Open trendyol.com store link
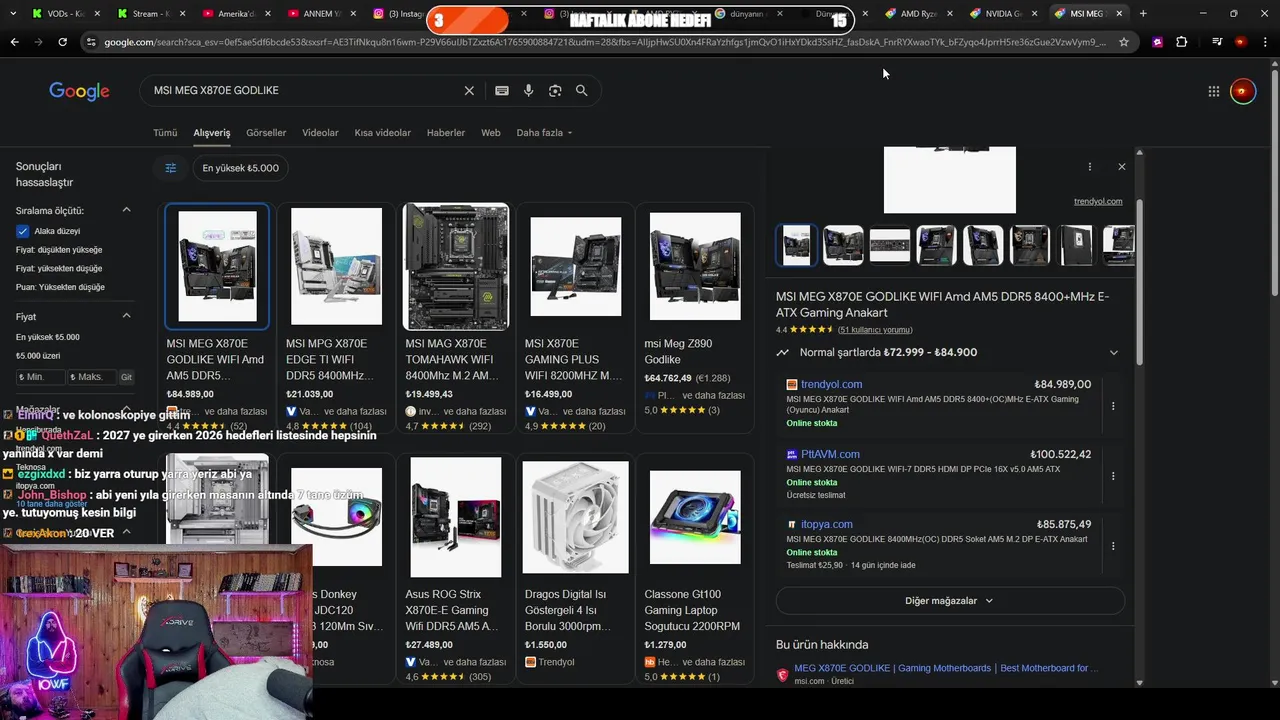 pos(831,384)
